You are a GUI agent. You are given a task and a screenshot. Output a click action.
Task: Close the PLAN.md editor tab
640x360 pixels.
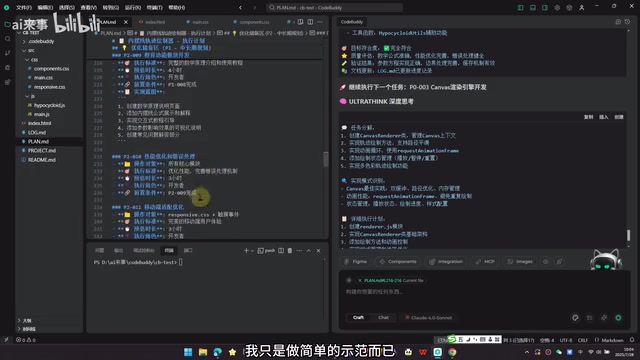126,22
